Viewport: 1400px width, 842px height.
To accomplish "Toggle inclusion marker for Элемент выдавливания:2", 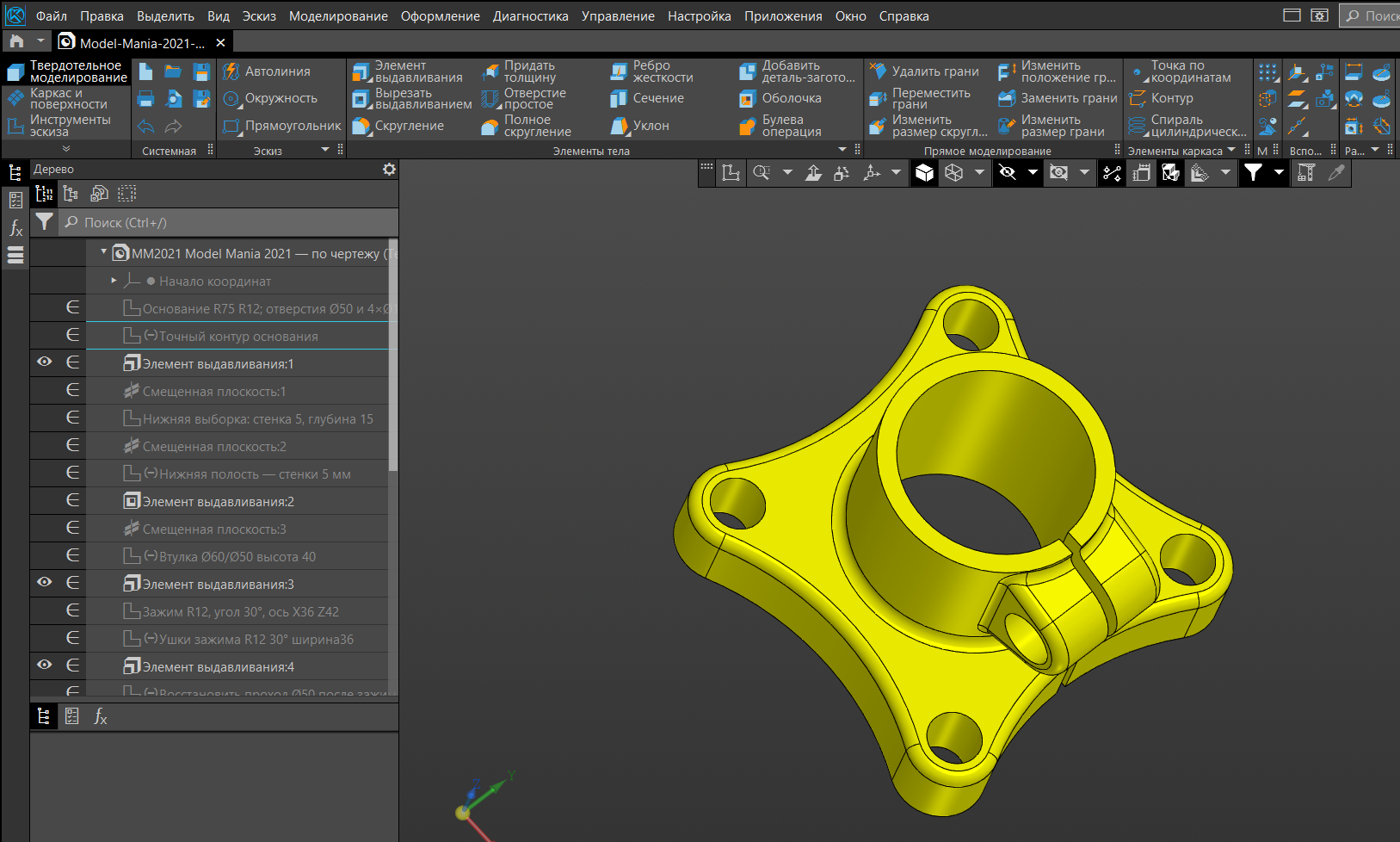I will pos(73,501).
